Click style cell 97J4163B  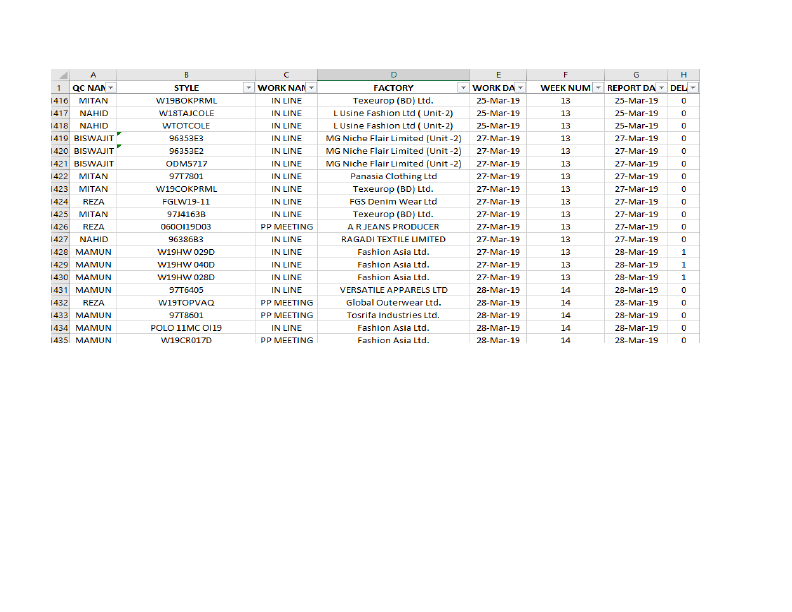[x=186, y=214]
